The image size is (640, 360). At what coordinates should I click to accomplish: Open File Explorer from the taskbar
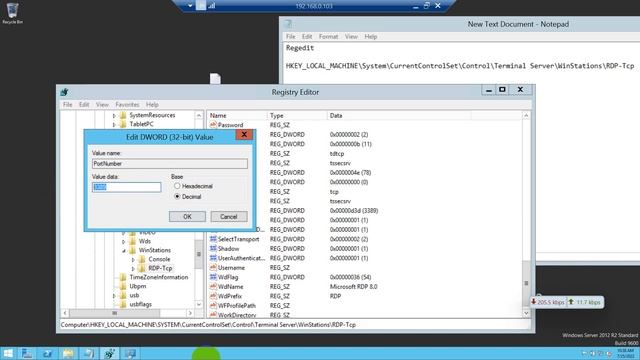(x=68, y=353)
